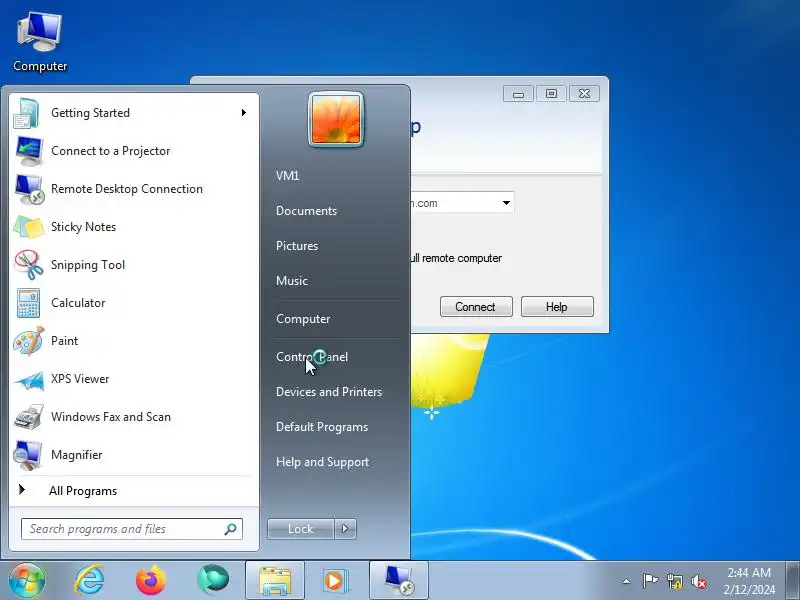Click Connect in Remote Desktop window

[x=476, y=307]
